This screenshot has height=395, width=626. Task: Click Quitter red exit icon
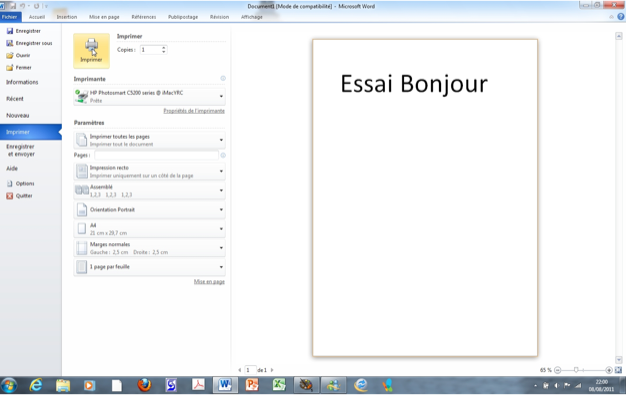coord(10,196)
